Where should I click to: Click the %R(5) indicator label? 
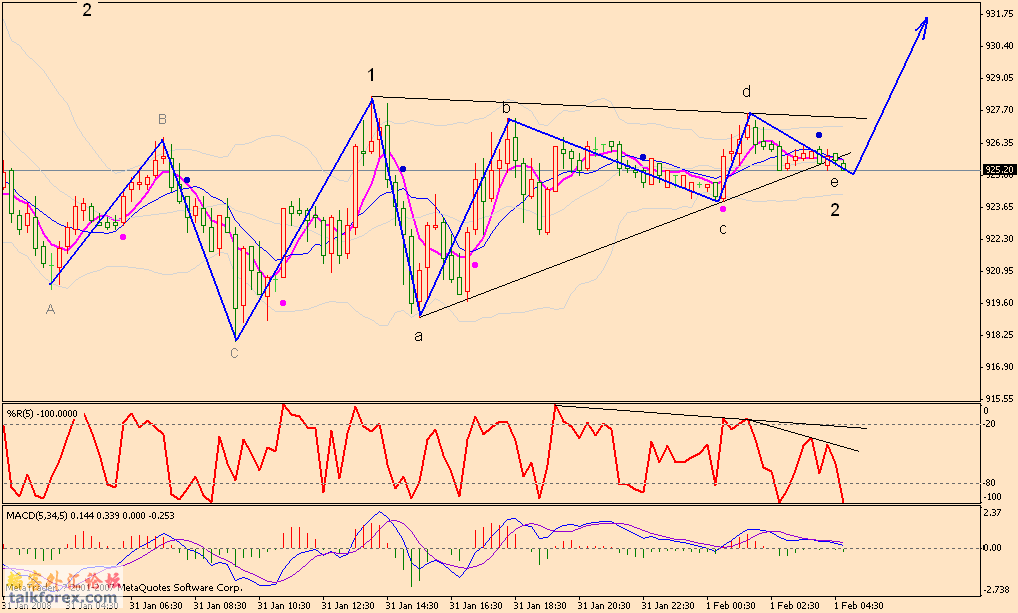pos(43,413)
